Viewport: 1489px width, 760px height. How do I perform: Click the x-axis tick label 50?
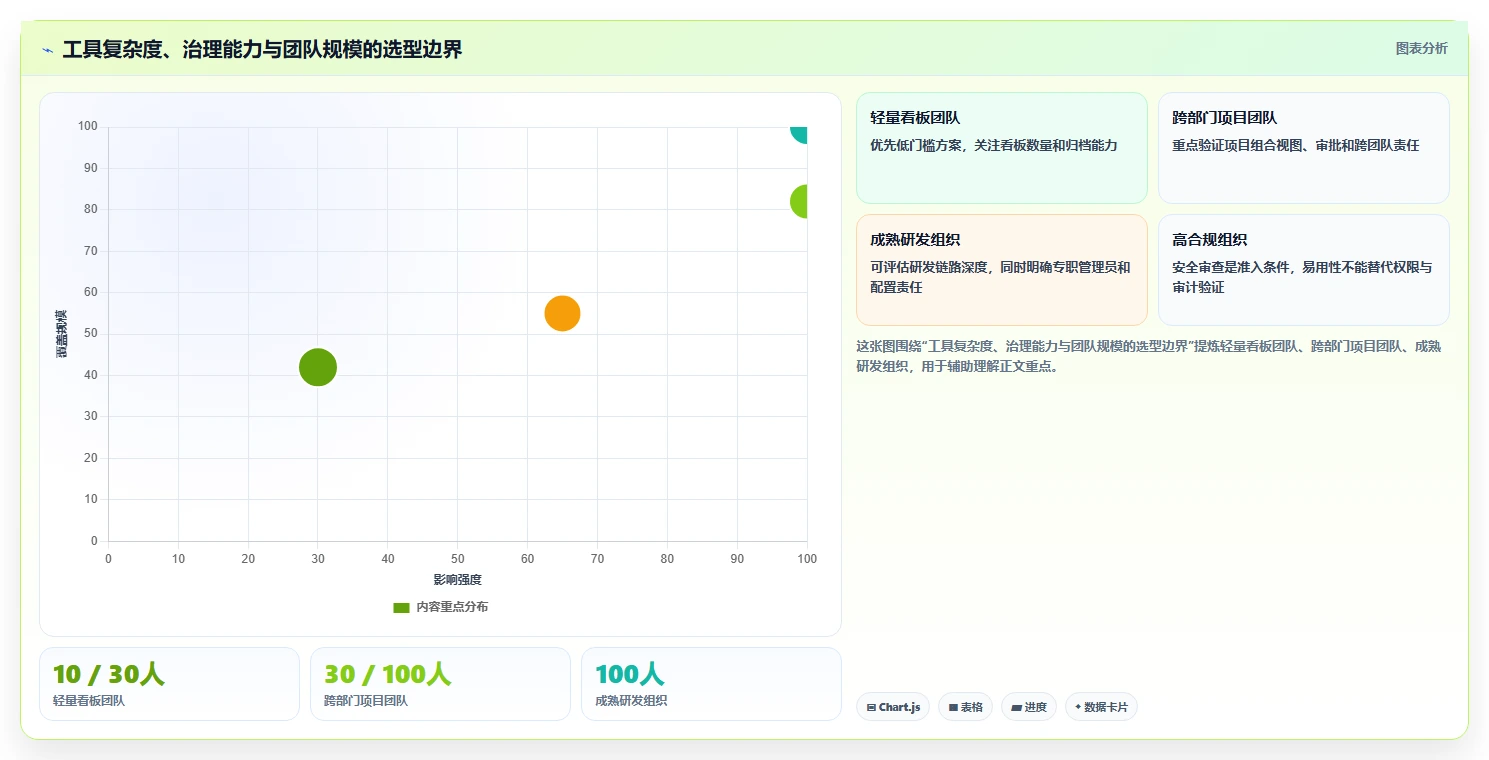click(457, 559)
